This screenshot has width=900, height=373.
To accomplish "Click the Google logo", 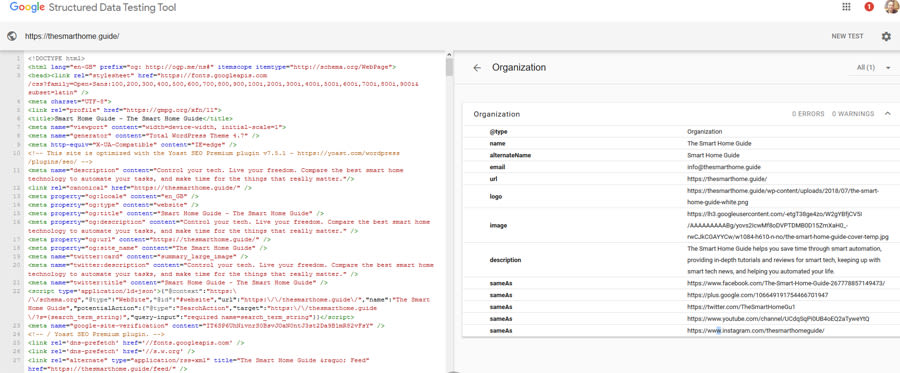I will coord(27,7).
